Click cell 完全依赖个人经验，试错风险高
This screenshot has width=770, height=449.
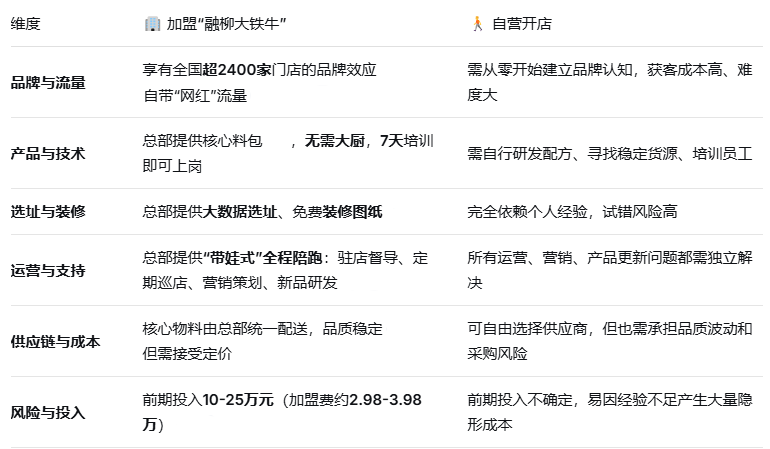coord(573,212)
